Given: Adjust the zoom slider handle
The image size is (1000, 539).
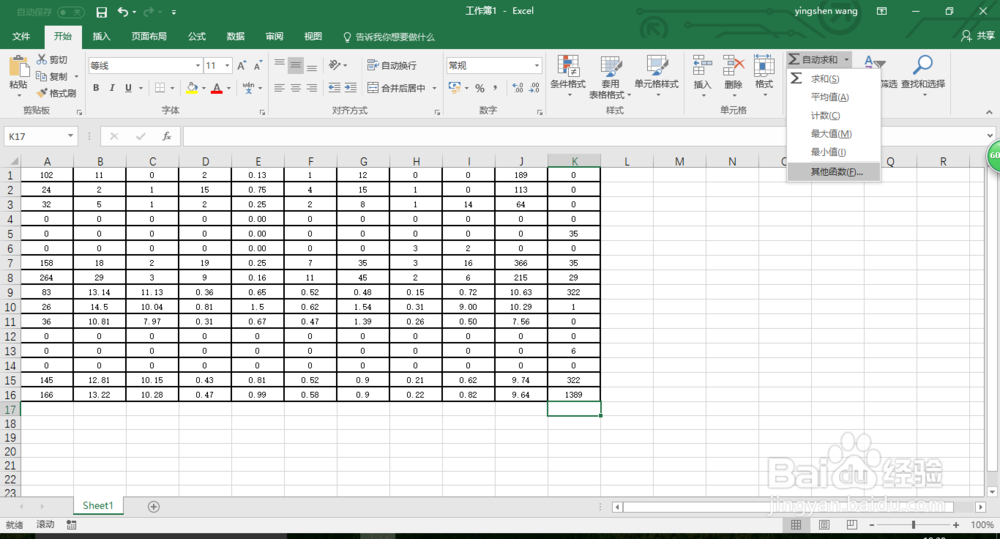Looking at the screenshot, I should pos(914,525).
